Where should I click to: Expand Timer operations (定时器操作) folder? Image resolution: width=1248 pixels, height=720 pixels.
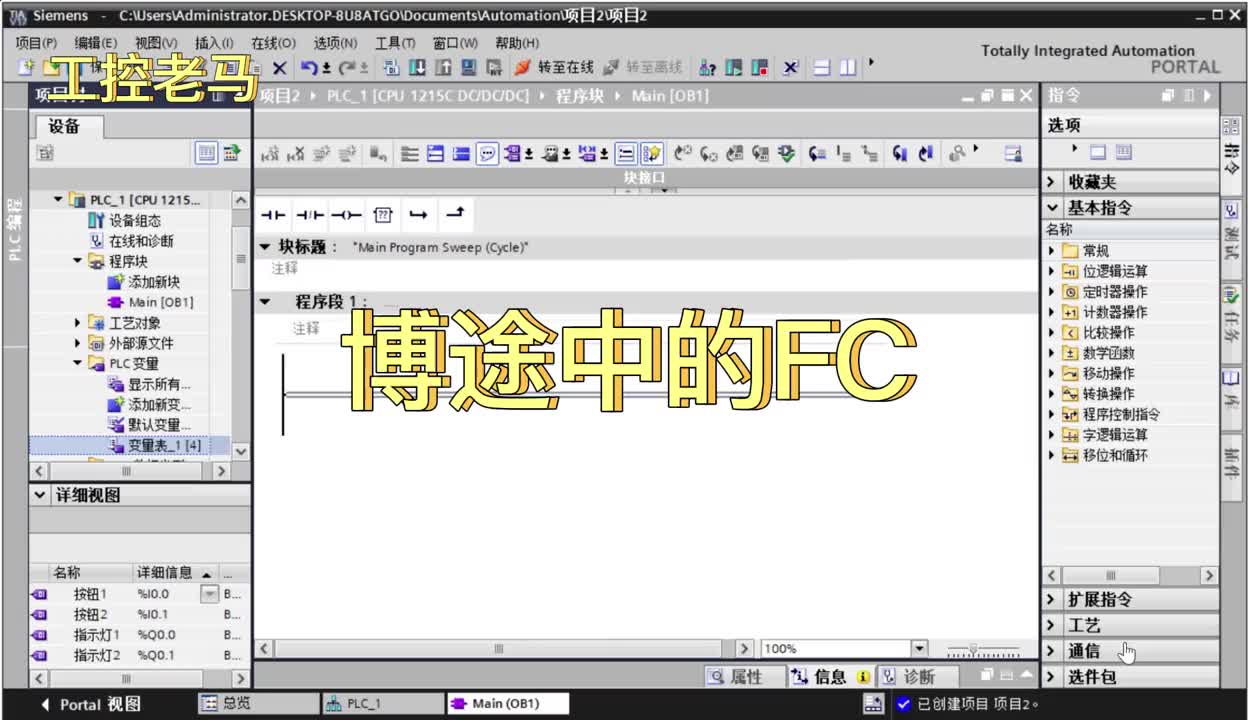click(1052, 292)
